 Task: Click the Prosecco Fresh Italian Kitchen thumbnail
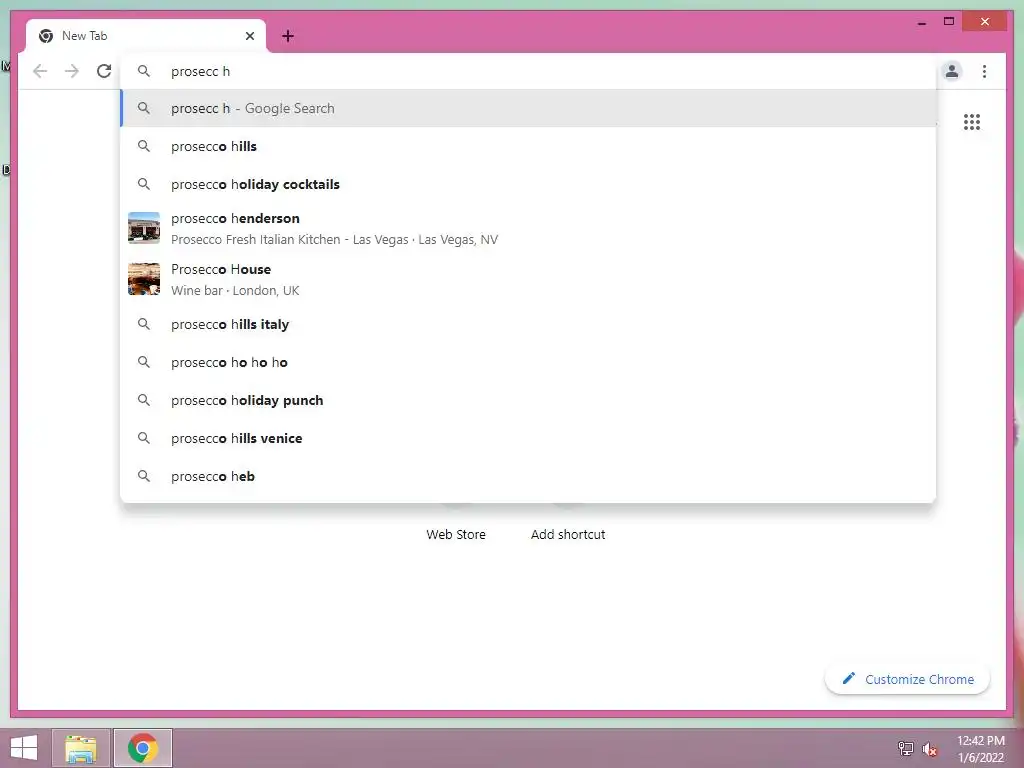(x=144, y=228)
